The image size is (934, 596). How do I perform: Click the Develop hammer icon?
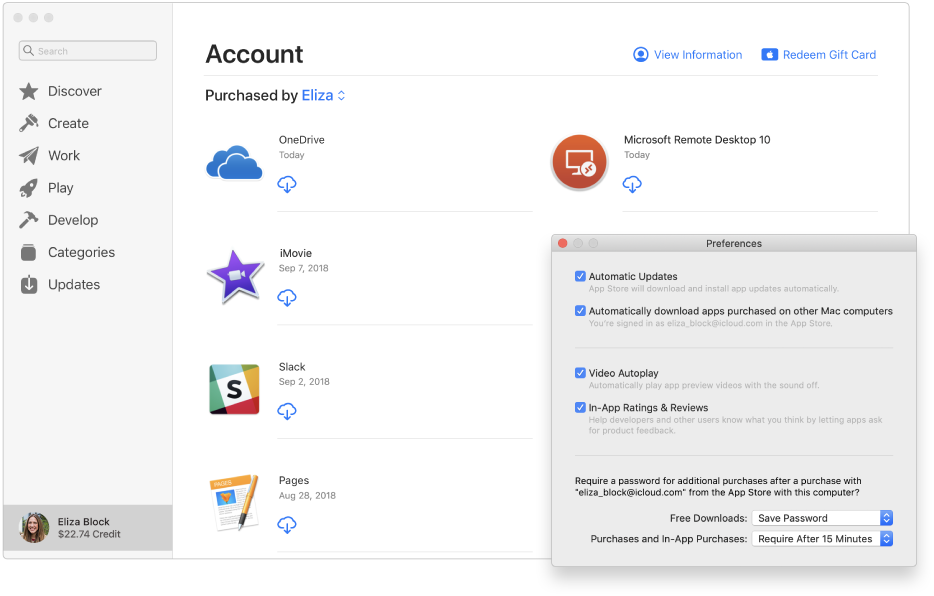click(x=29, y=220)
